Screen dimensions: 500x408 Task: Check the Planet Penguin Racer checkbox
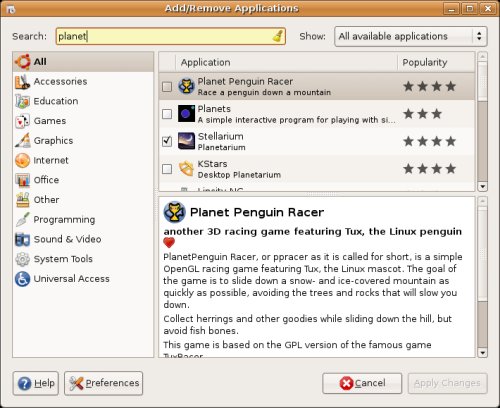[167, 87]
